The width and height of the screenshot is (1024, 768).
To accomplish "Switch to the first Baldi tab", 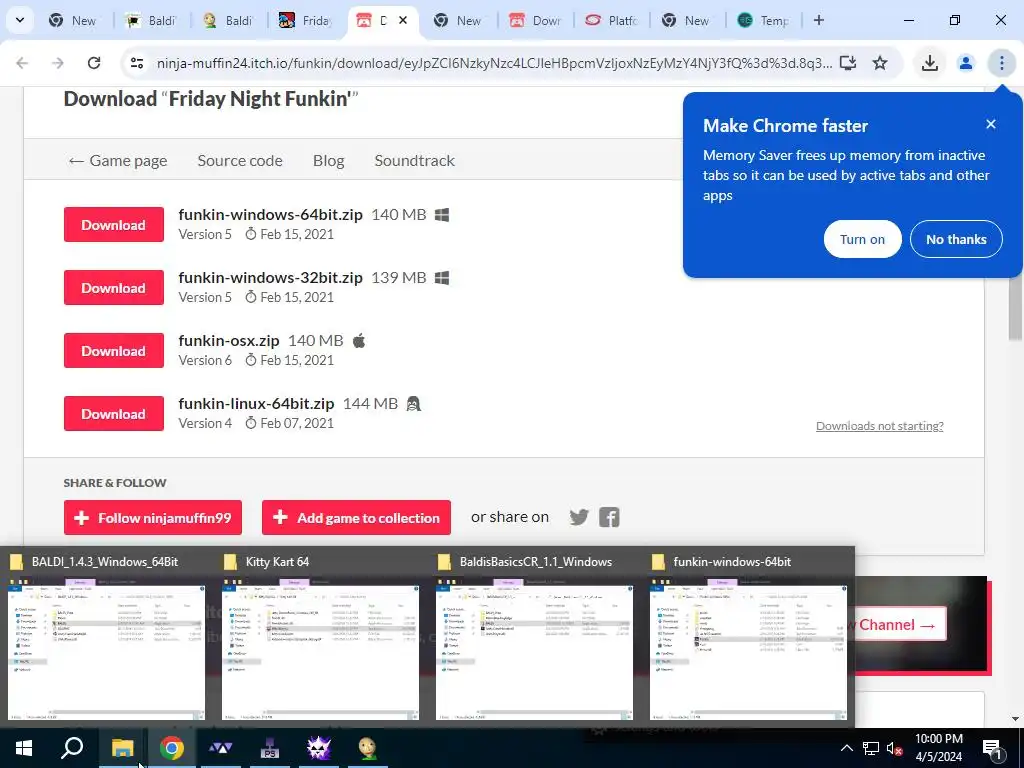I will pos(152,20).
